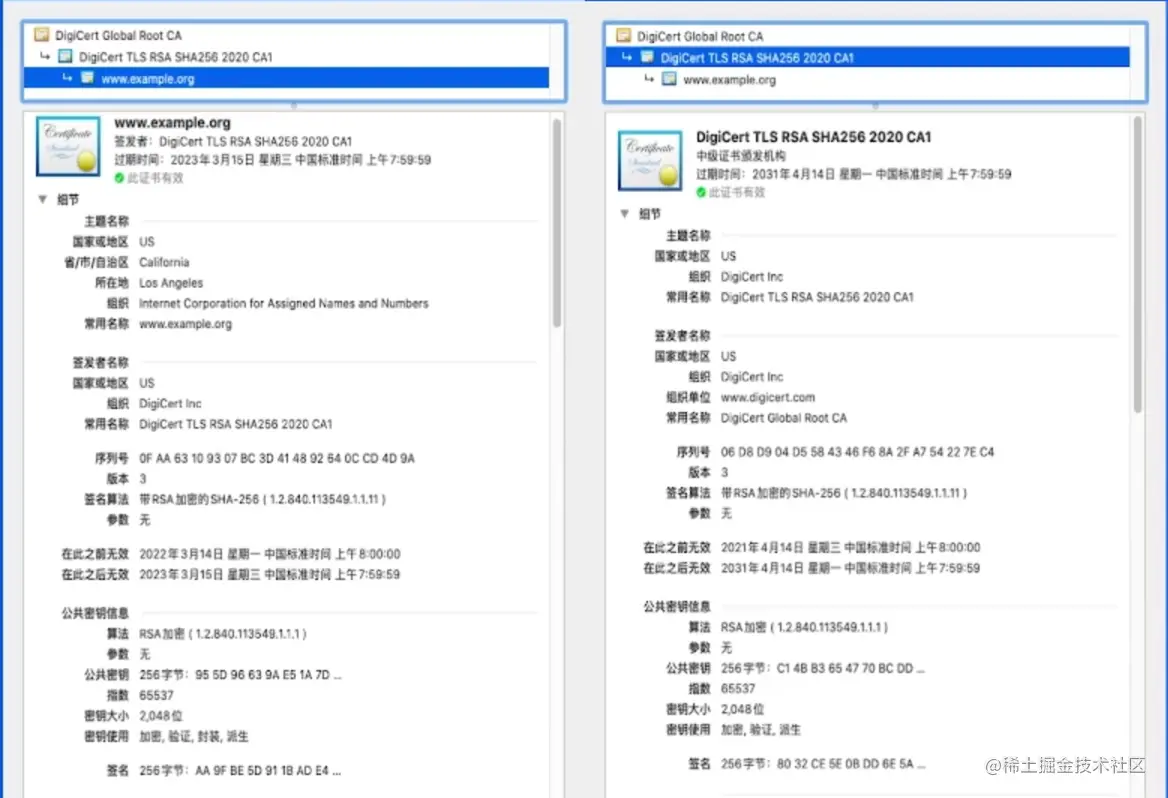
Task: Click 此证书有效 status text in left window
Action: [155, 178]
